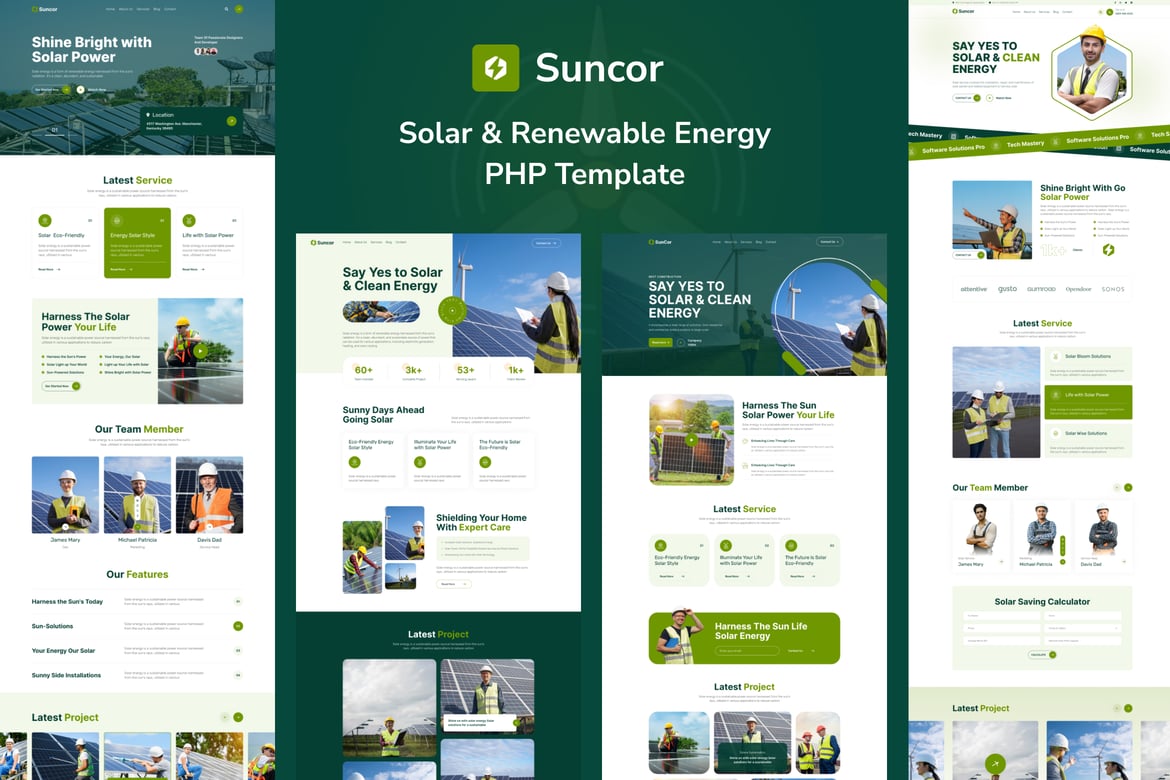
Task: Click Solar Eco-Friendly service card icon
Action: pyautogui.click(x=45, y=221)
